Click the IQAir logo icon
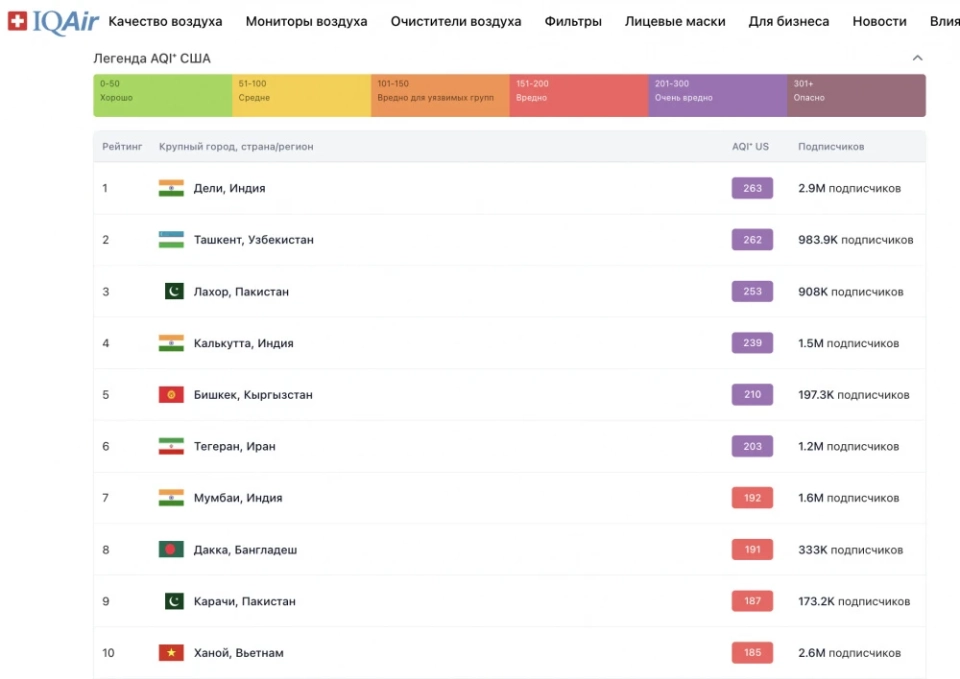 pyautogui.click(x=15, y=19)
